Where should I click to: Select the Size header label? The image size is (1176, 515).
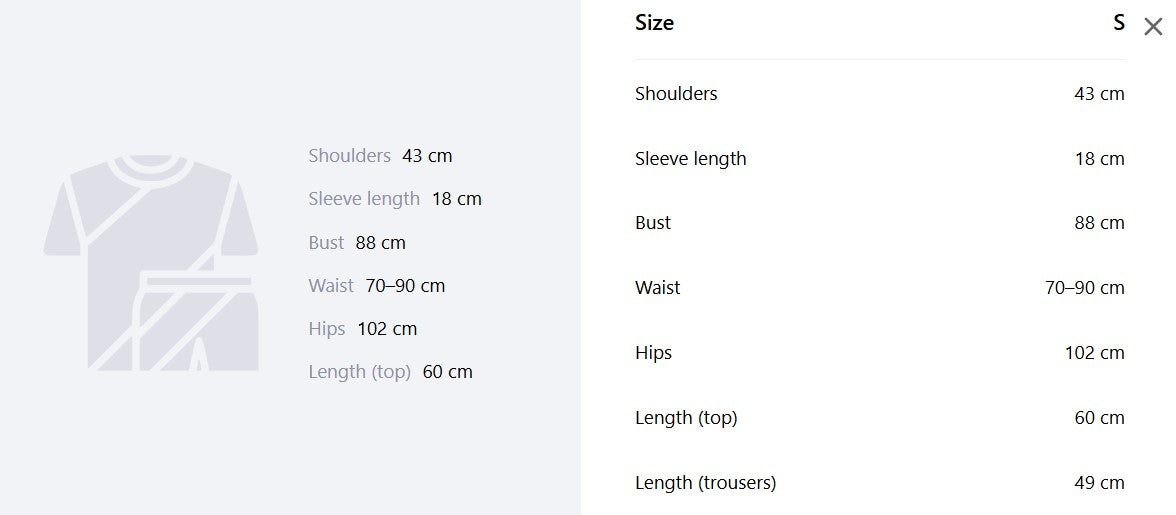[654, 22]
